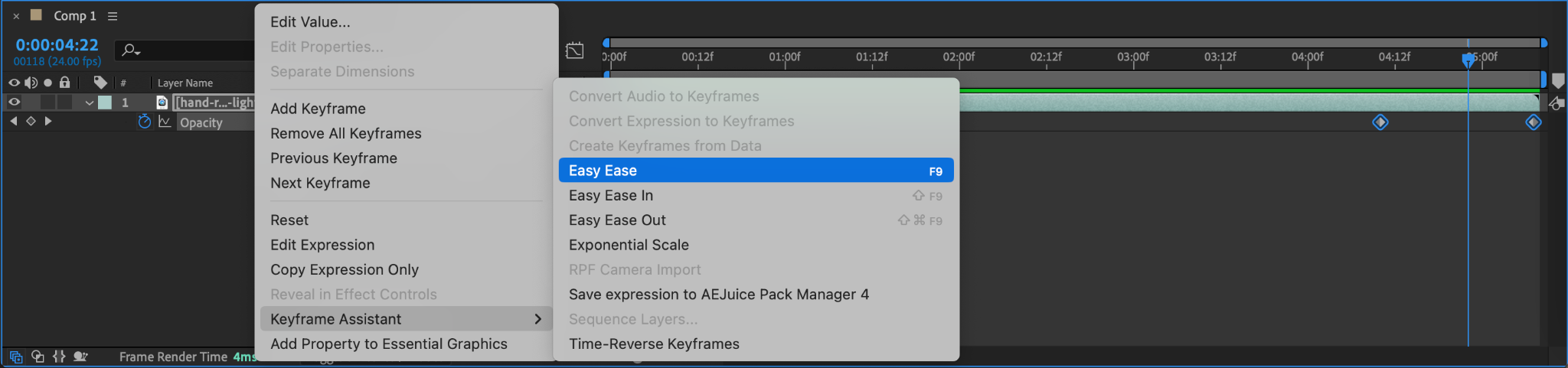Viewport: 1568px width, 368px height.
Task: Click layer 1 teal label color swatch
Action: point(105,103)
